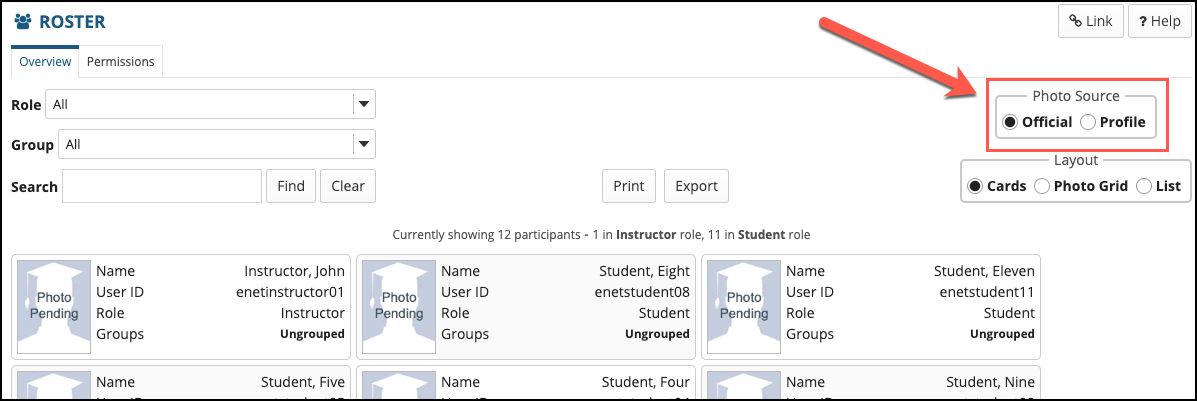
Task: Select the Profile photo source radio
Action: pos(1088,122)
